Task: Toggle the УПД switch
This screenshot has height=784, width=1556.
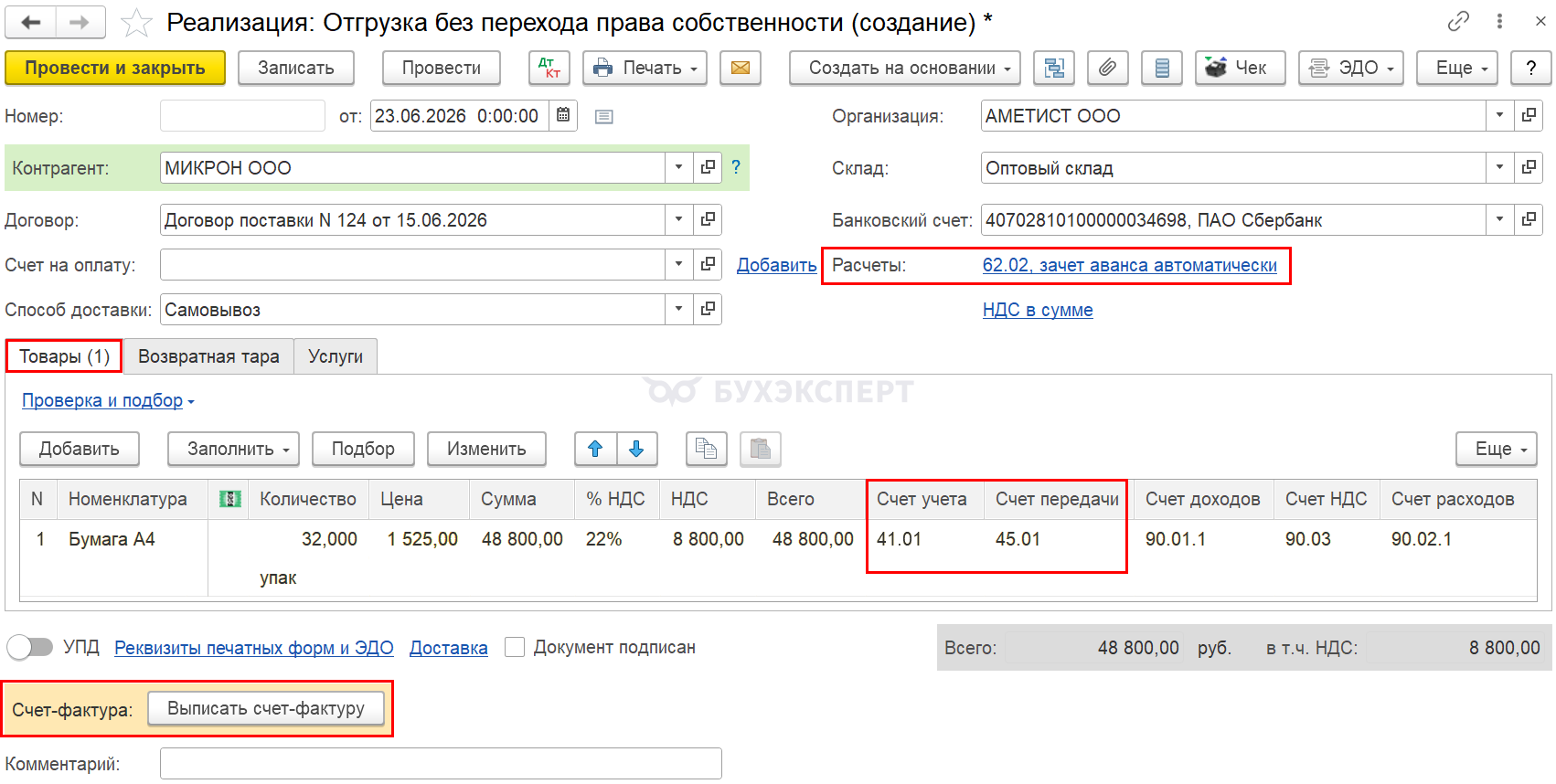Action: 30,647
